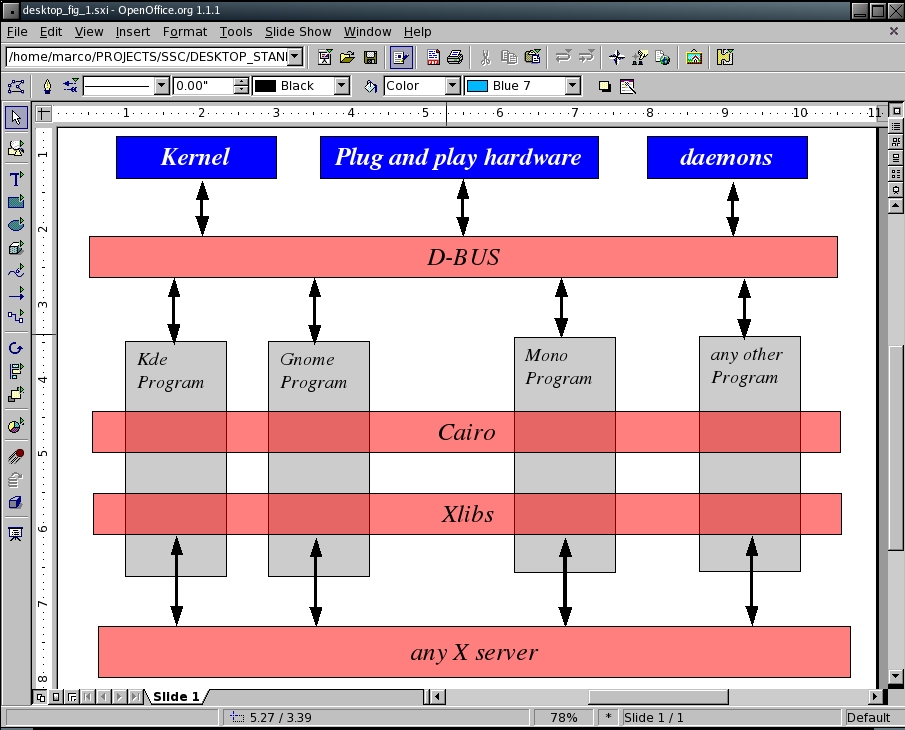Activate the Connector tool

point(15,317)
